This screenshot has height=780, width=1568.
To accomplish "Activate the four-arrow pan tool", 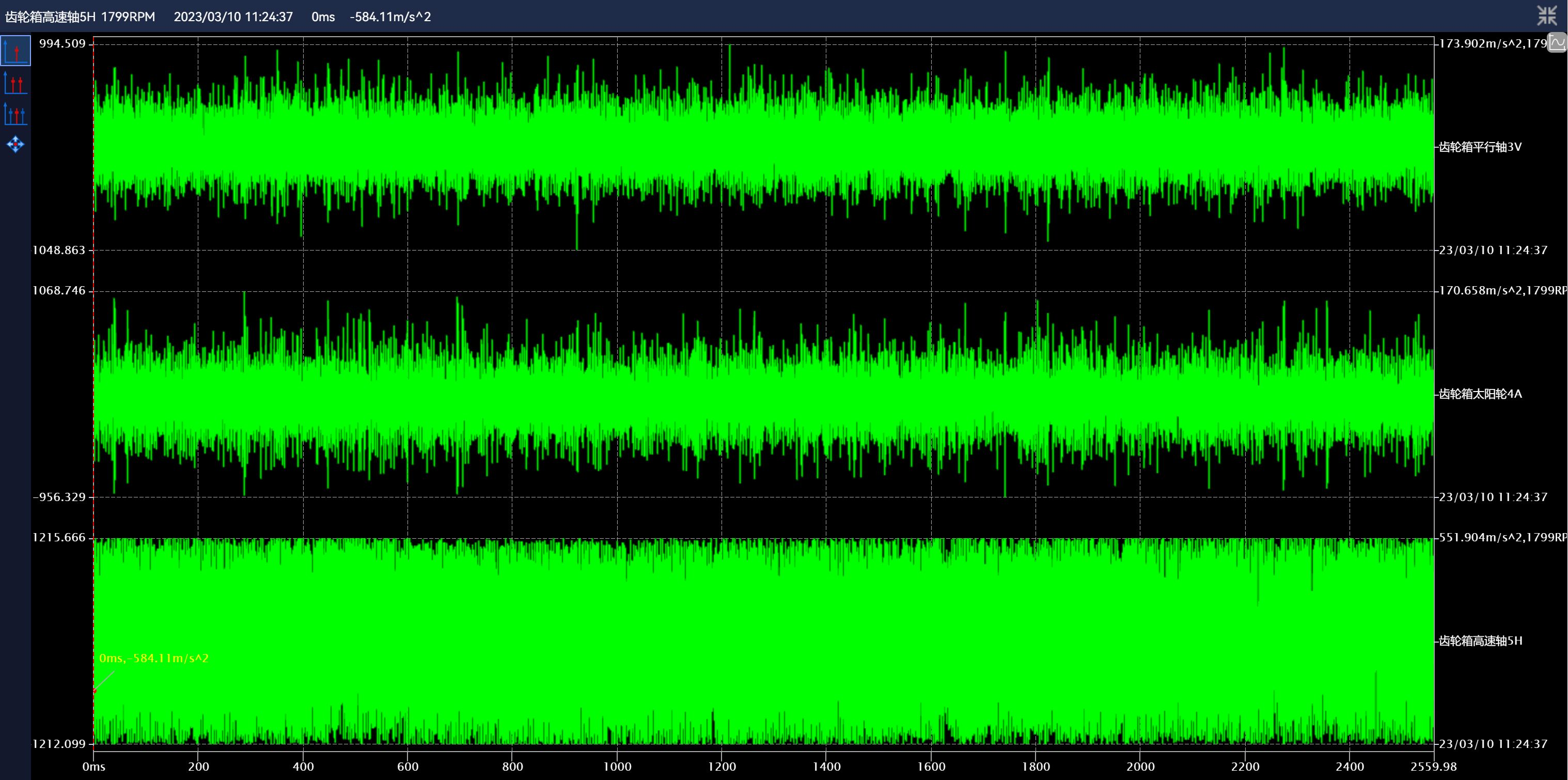I will [15, 145].
